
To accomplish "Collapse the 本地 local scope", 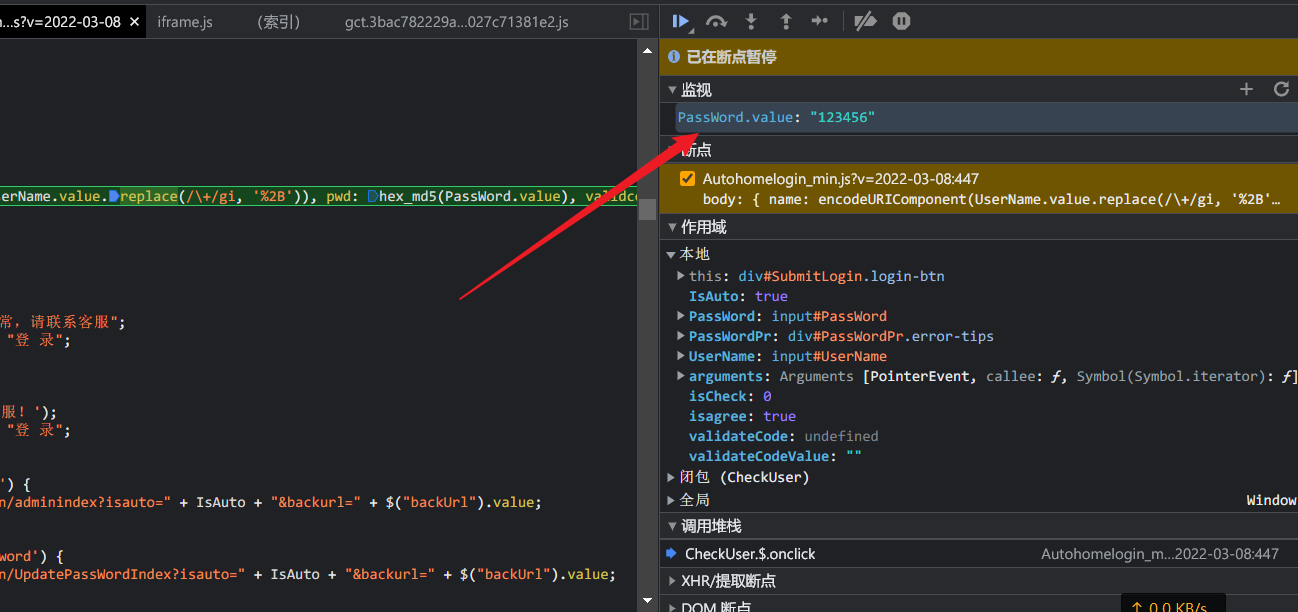I will coord(673,254).
